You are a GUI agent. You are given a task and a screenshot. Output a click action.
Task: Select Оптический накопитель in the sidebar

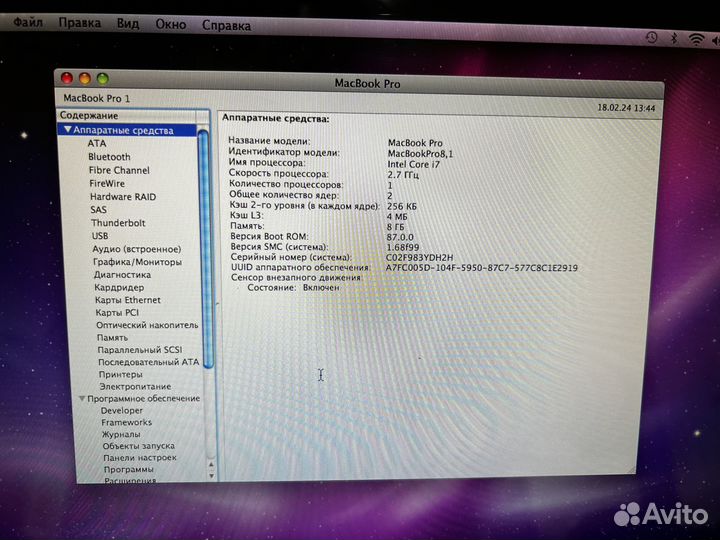(x=147, y=325)
